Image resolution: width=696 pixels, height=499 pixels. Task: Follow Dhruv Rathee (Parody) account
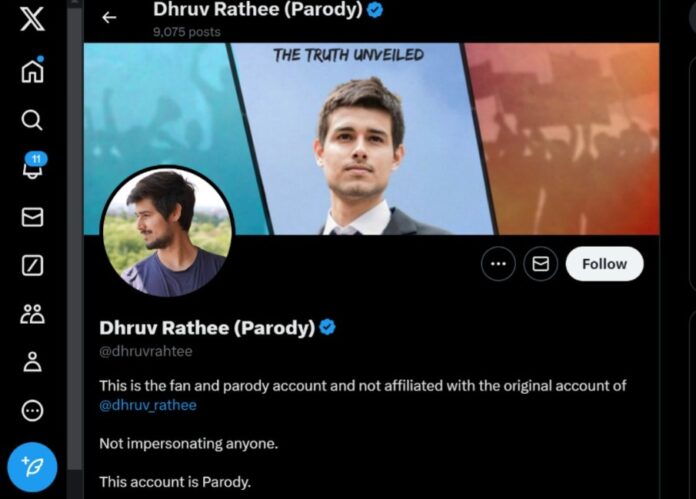click(605, 264)
